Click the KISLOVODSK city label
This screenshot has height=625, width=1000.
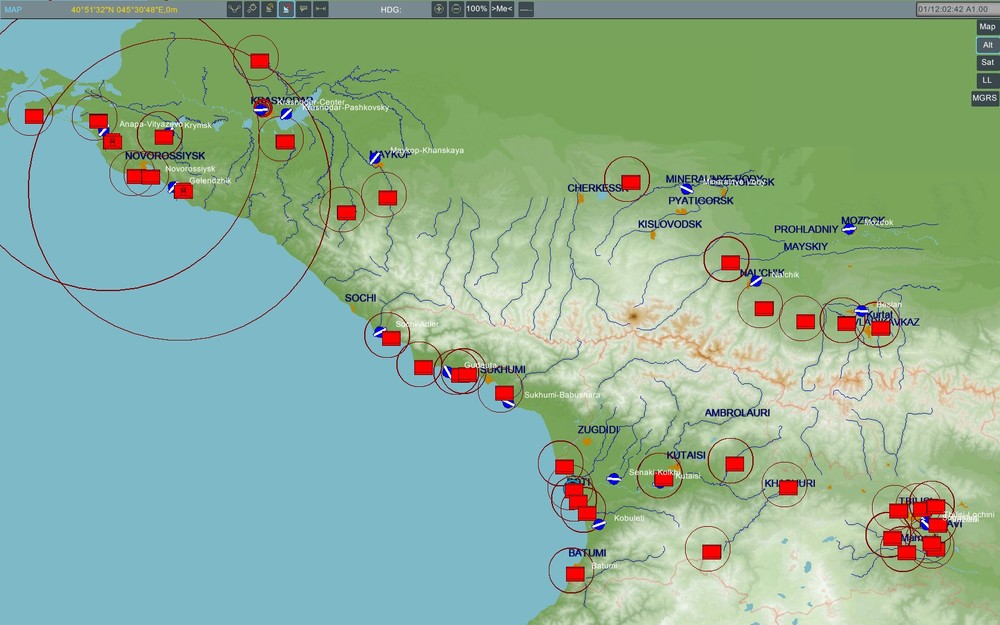[x=670, y=224]
